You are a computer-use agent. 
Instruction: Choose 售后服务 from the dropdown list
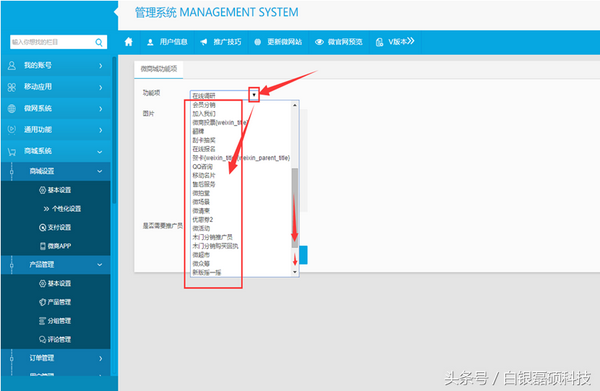204,184
